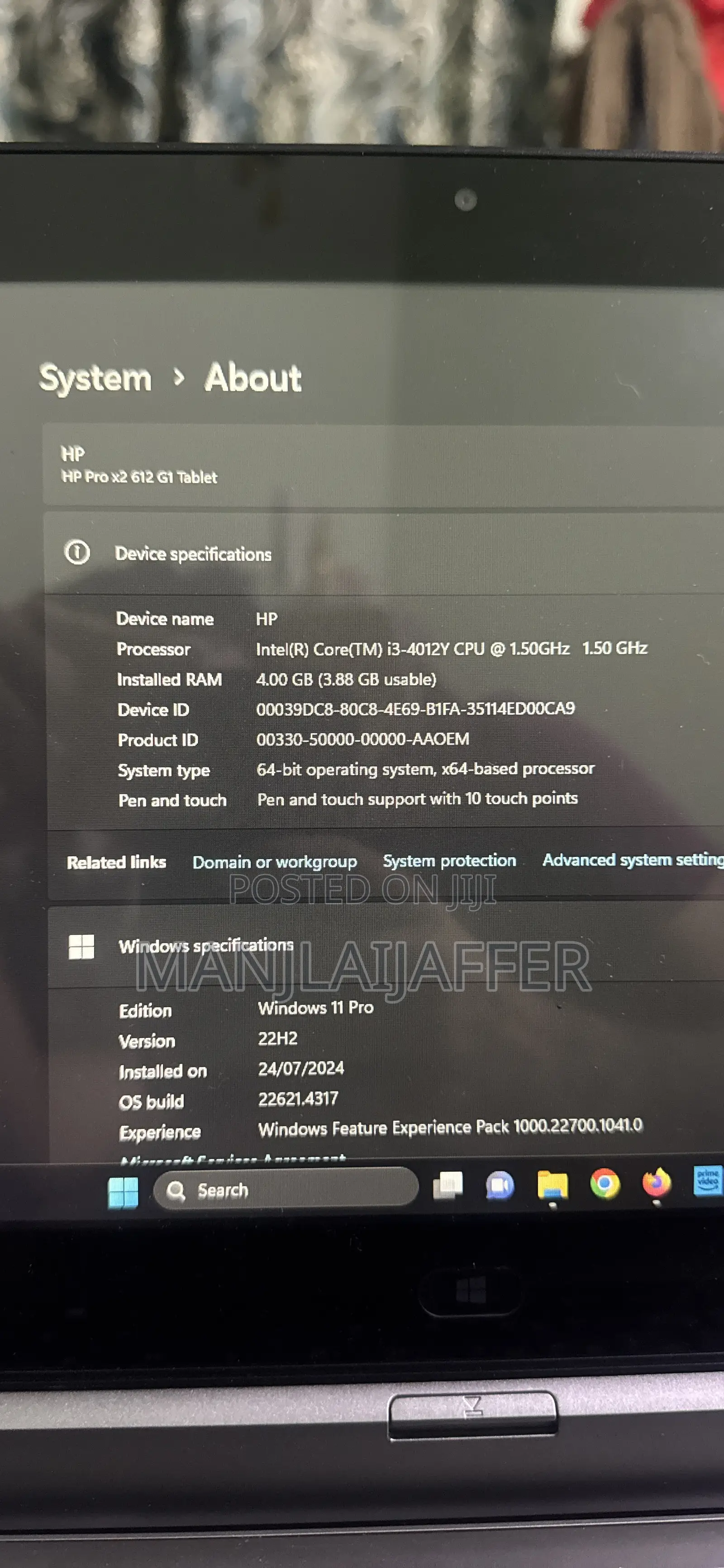Open Domain or workgroup link

pos(275,862)
